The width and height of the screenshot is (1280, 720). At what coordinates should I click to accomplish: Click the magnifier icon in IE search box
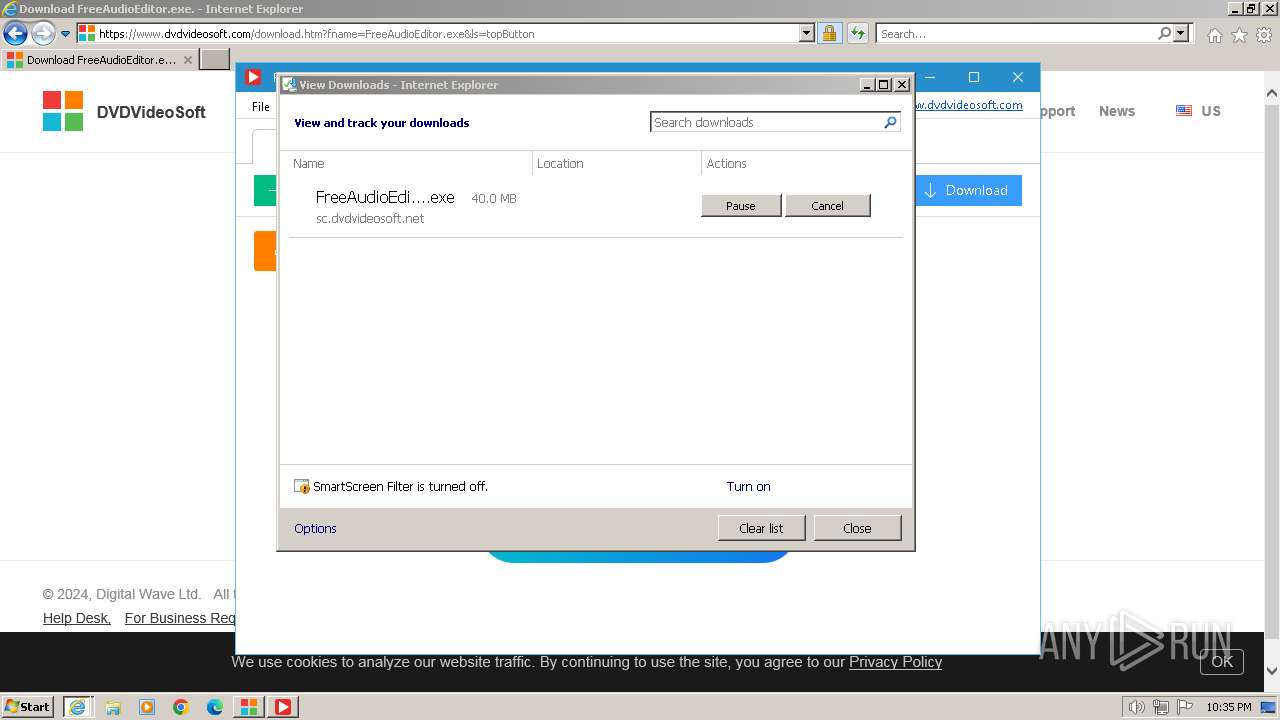point(1164,33)
